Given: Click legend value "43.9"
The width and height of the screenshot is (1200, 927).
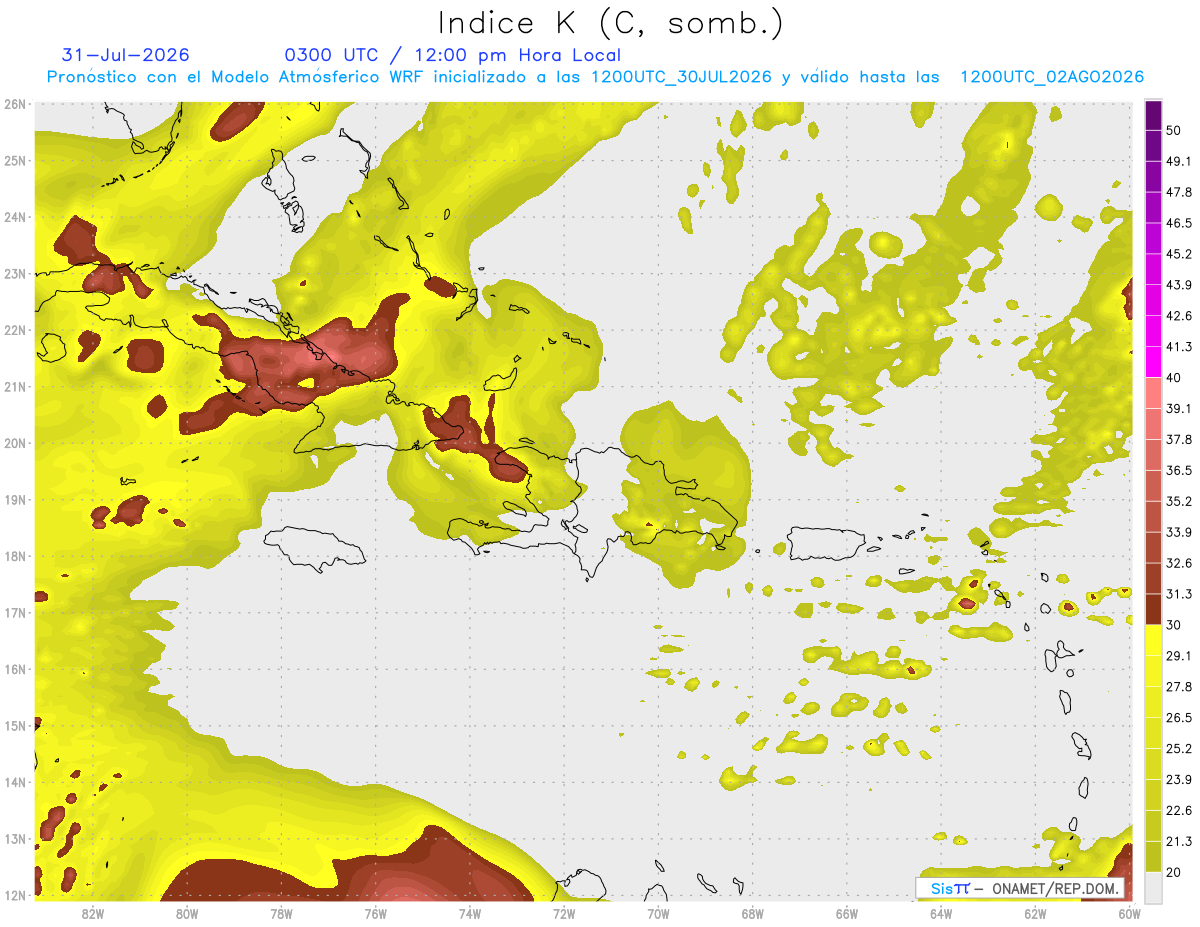Looking at the screenshot, I should point(1179,285).
